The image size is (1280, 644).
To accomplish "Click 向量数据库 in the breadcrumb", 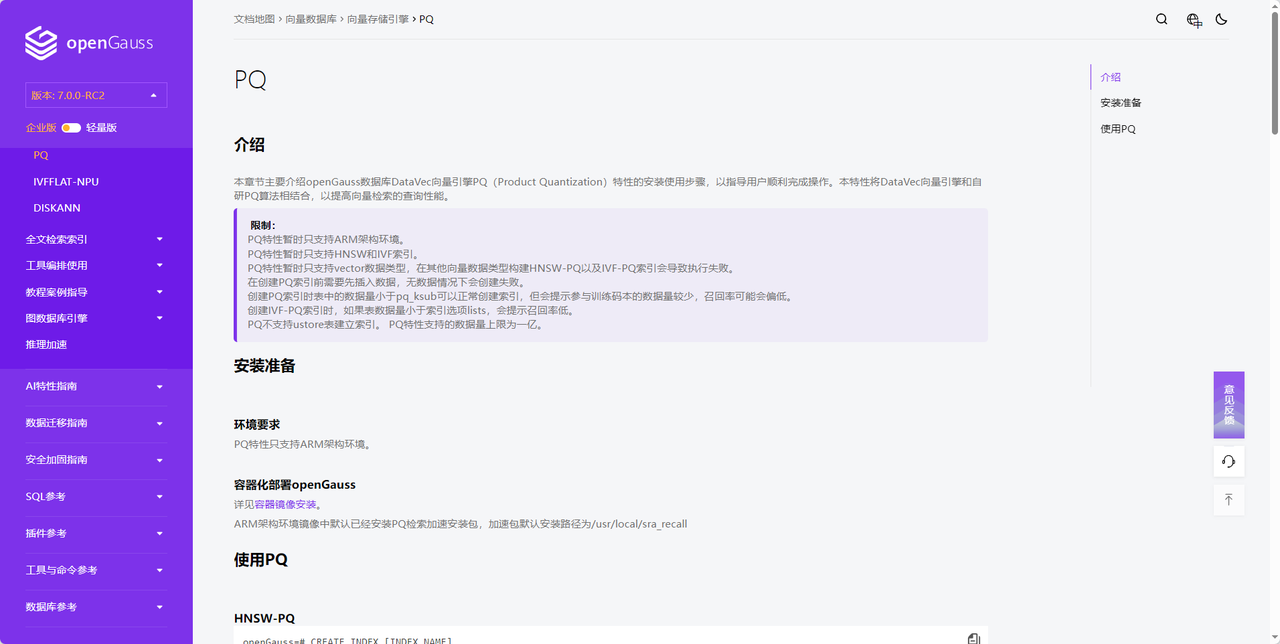I will pyautogui.click(x=311, y=19).
